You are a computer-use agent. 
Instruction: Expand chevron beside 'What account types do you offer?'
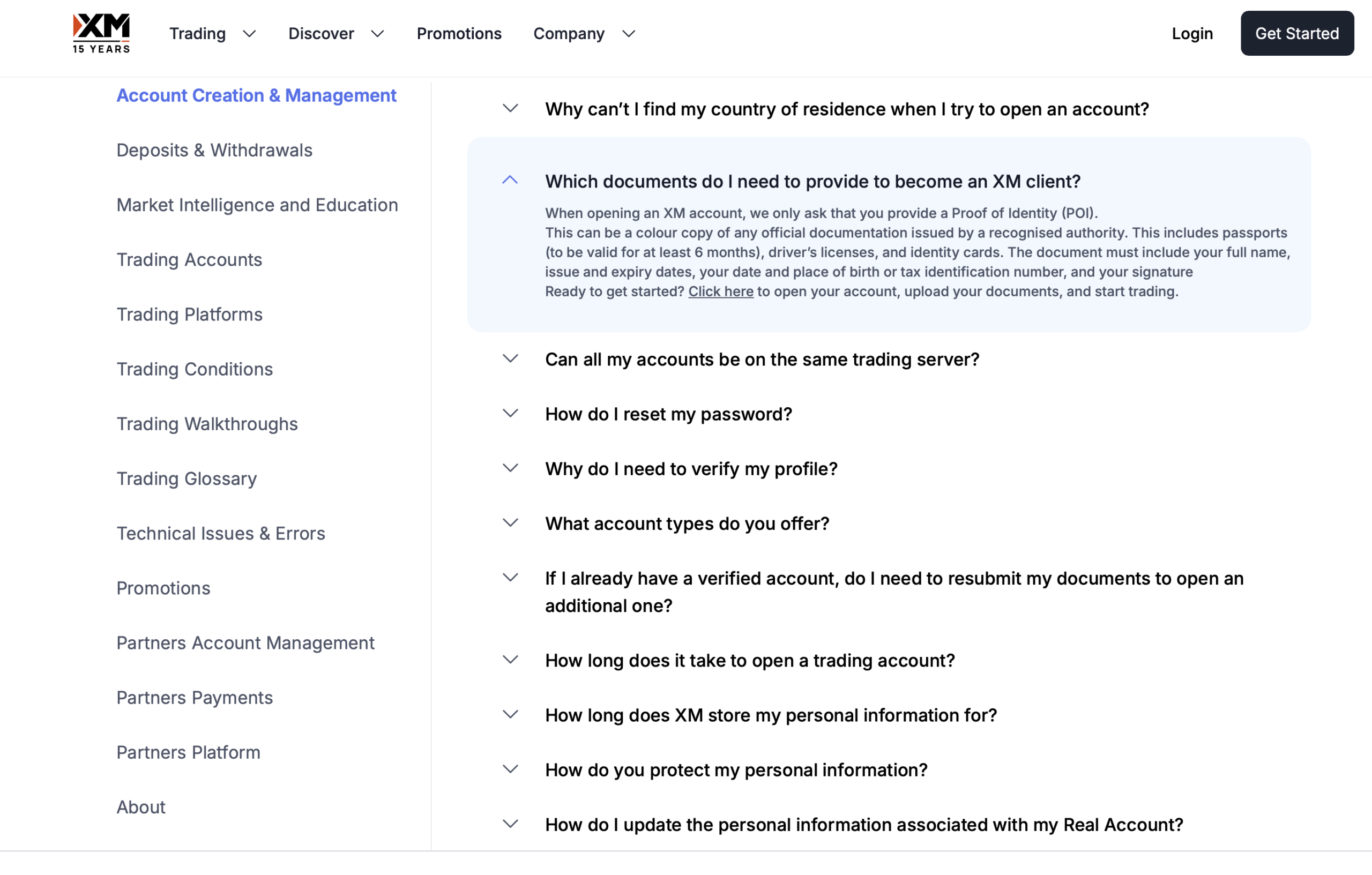510,523
